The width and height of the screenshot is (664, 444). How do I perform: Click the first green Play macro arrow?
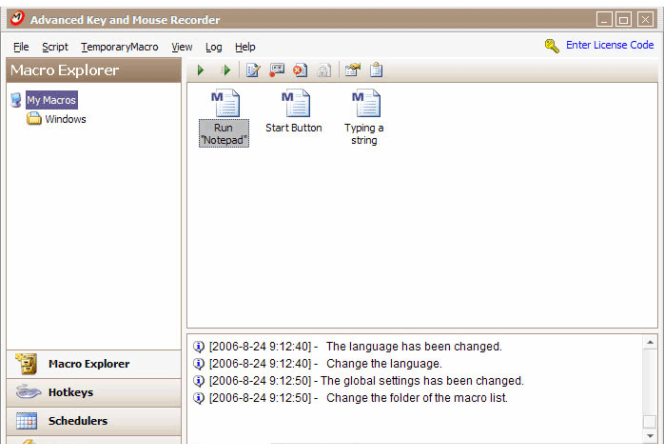201,70
